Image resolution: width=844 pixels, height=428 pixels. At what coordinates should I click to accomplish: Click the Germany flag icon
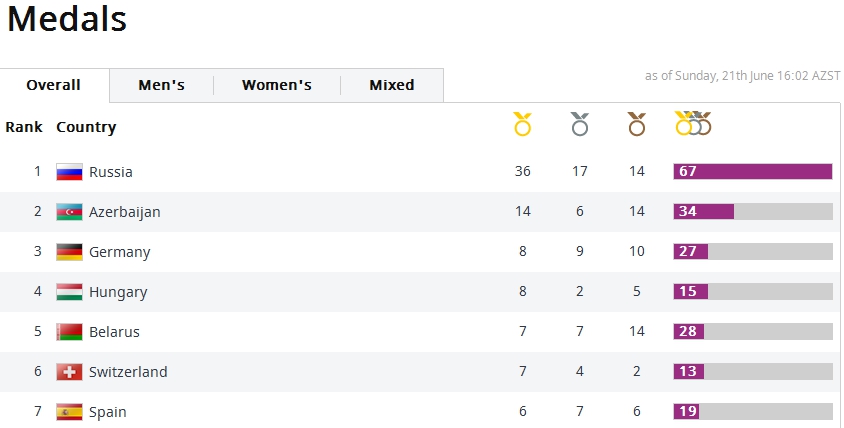point(69,252)
